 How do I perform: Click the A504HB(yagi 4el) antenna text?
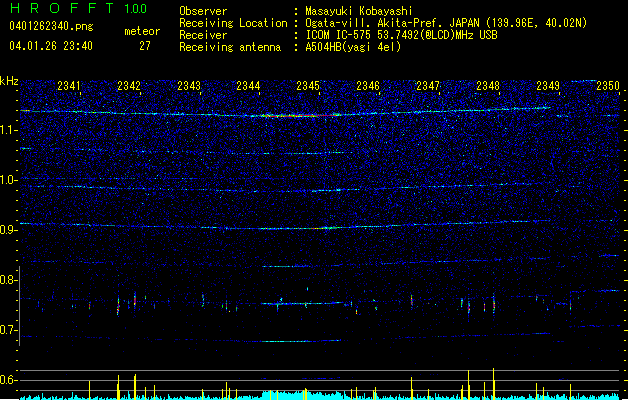pyautogui.click(x=353, y=47)
